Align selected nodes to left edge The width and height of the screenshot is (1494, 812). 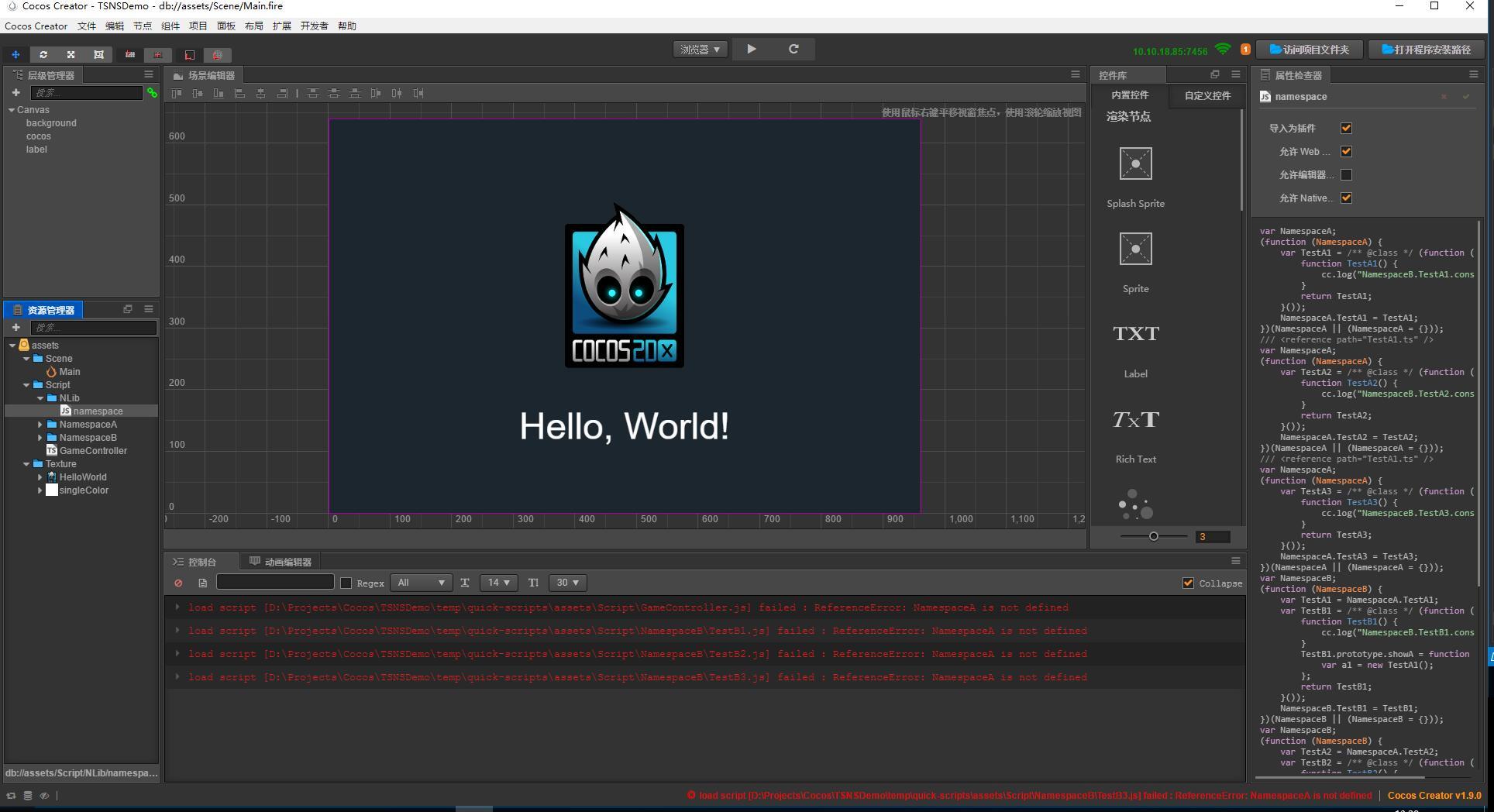(240, 93)
